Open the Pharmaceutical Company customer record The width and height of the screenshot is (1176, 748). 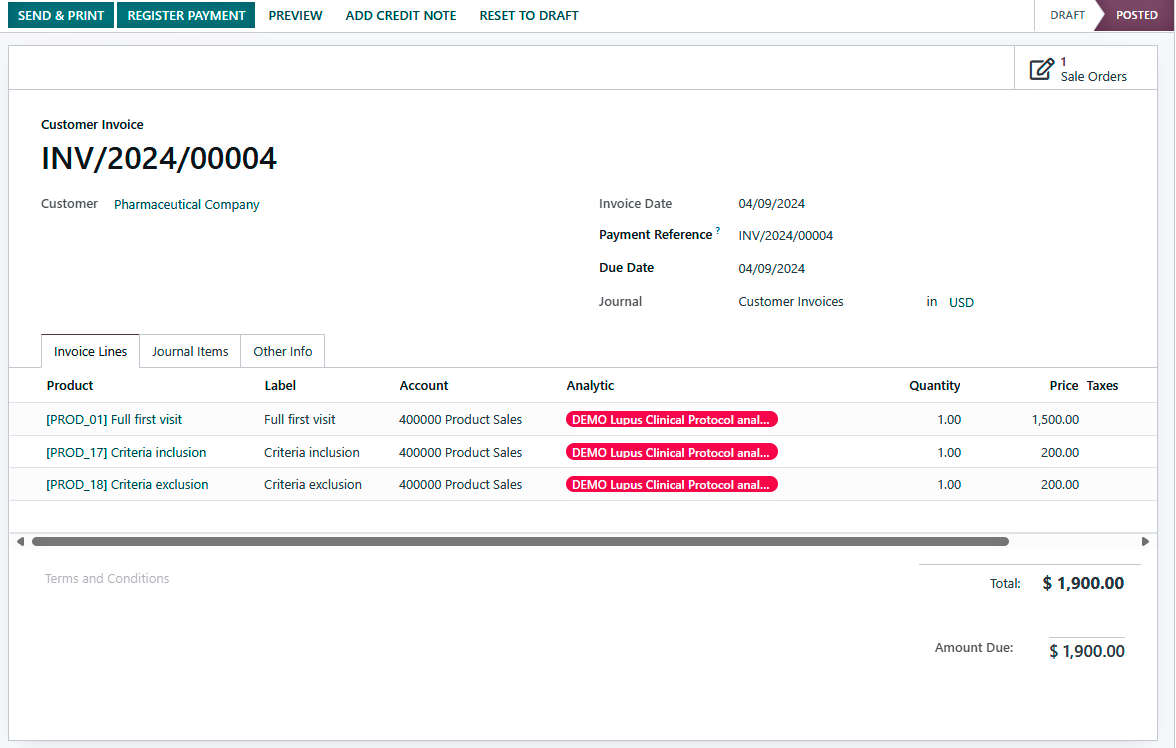(x=186, y=204)
